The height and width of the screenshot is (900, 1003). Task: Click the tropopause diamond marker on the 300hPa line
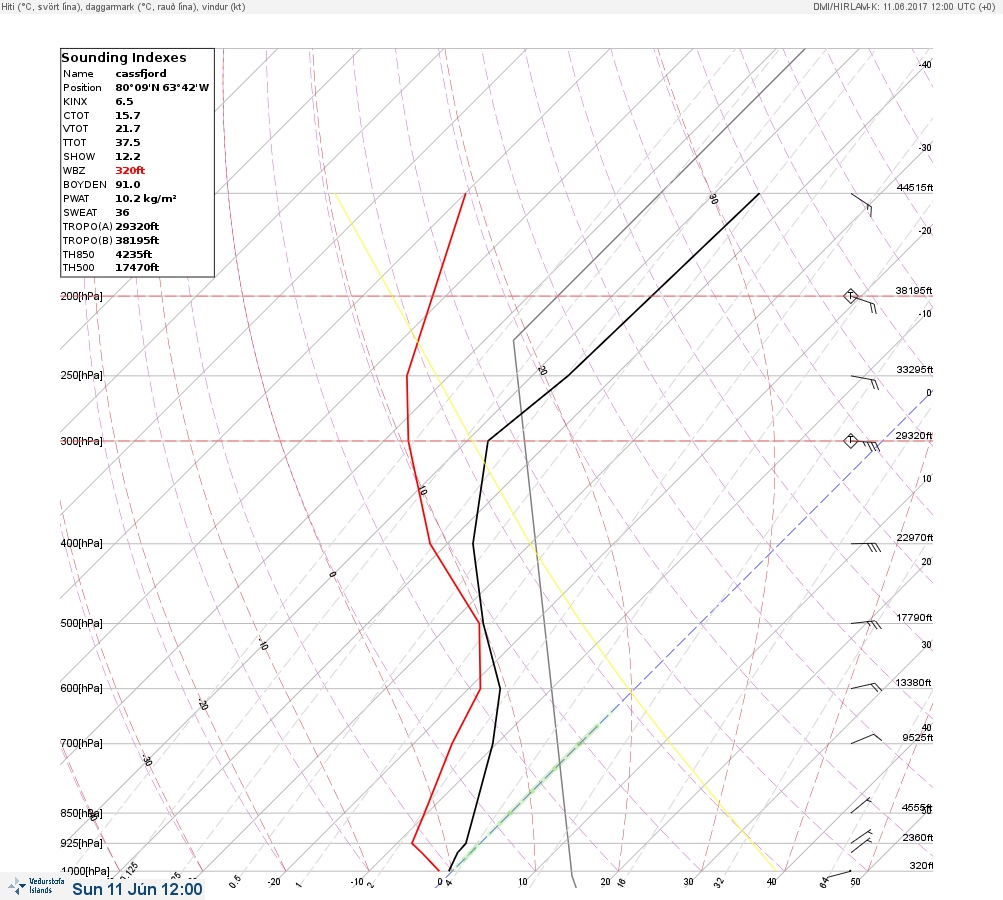850,441
